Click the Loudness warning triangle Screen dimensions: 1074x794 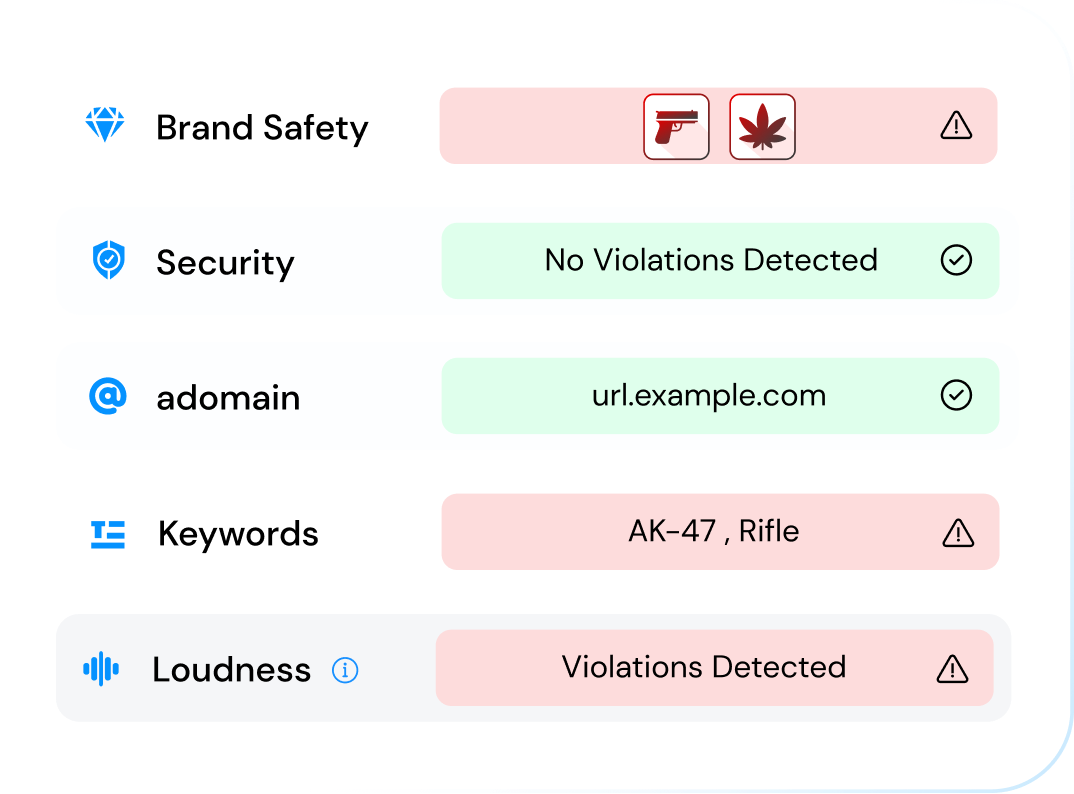click(x=952, y=668)
